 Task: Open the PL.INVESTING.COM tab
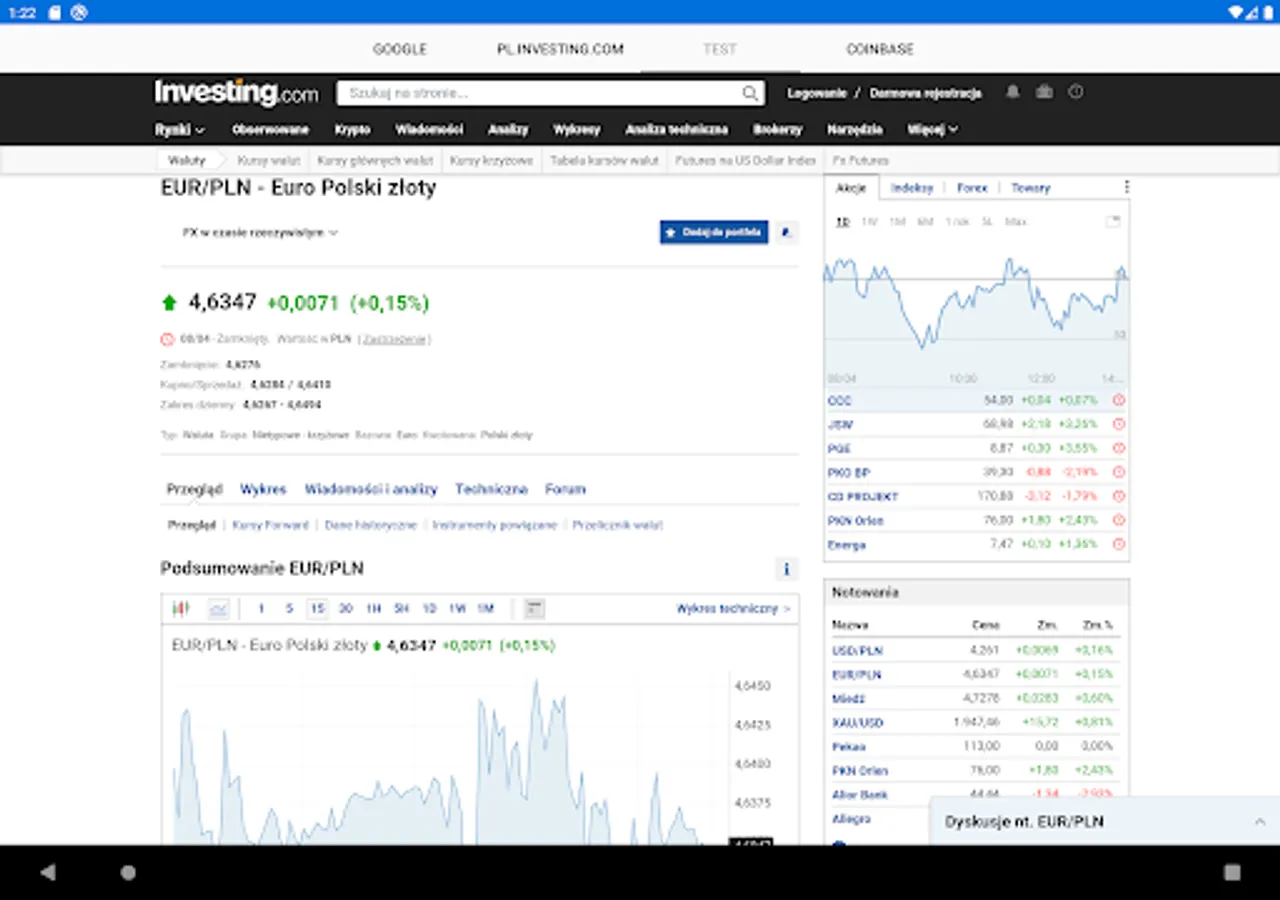coord(560,49)
